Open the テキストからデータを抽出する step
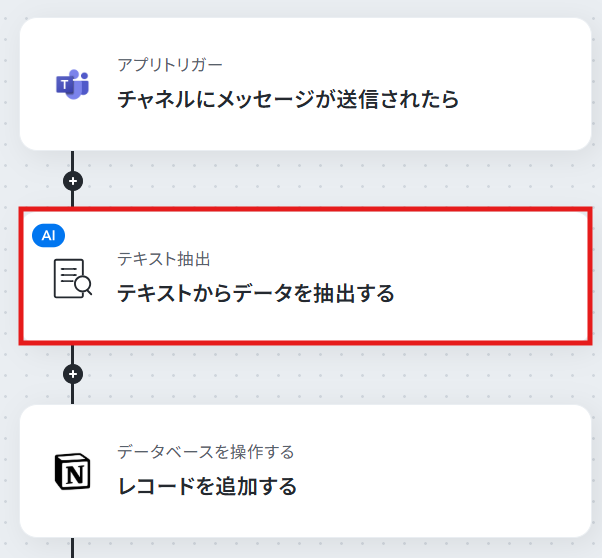 point(305,277)
